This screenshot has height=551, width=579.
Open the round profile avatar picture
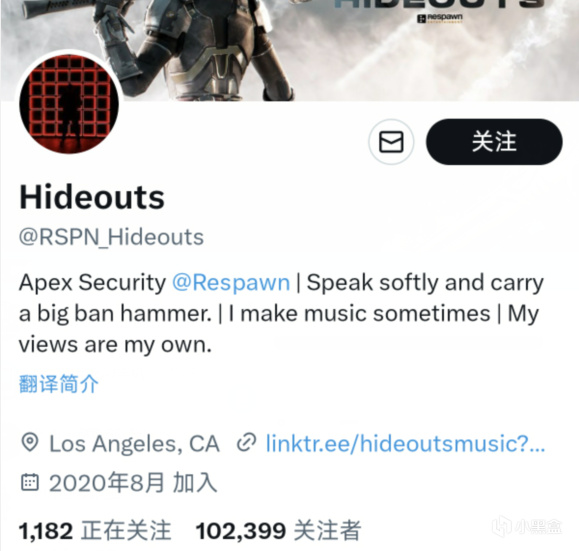pyautogui.click(x=69, y=104)
